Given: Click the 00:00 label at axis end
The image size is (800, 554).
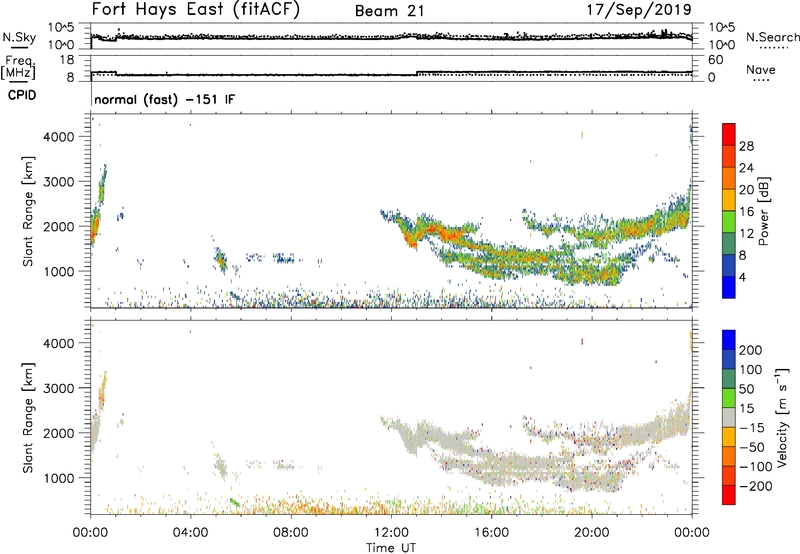Looking at the screenshot, I should pos(692,533).
